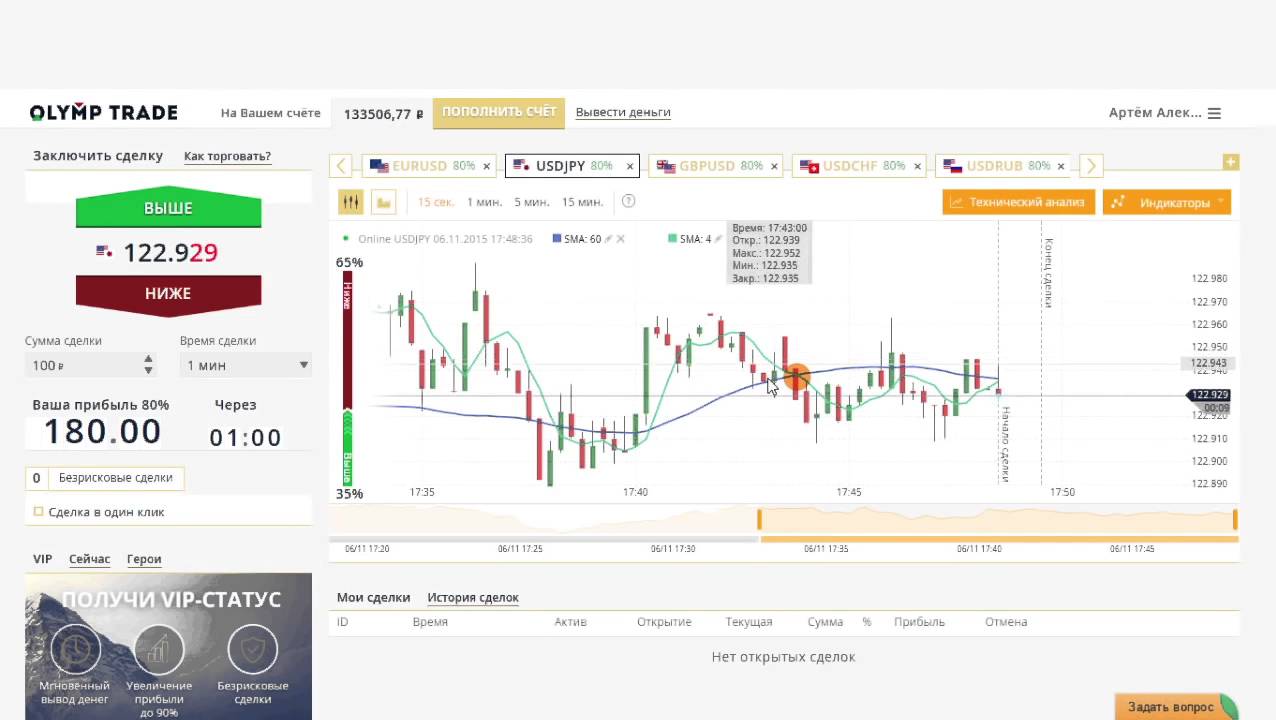Click the orange timeline scrollbar under the chart
Image resolution: width=1276 pixels, height=720 pixels.
click(x=999, y=539)
